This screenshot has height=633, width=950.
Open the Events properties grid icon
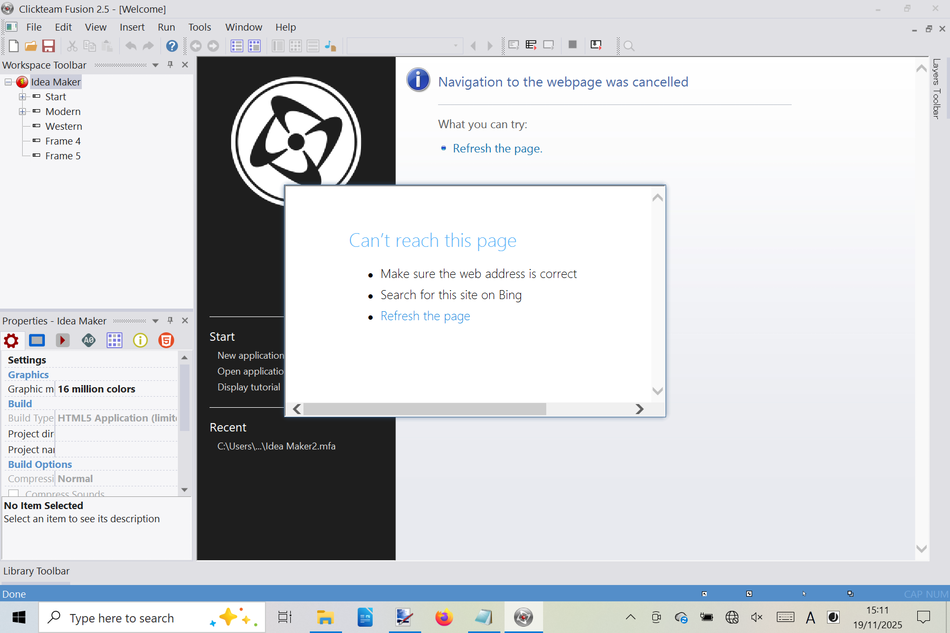point(114,341)
